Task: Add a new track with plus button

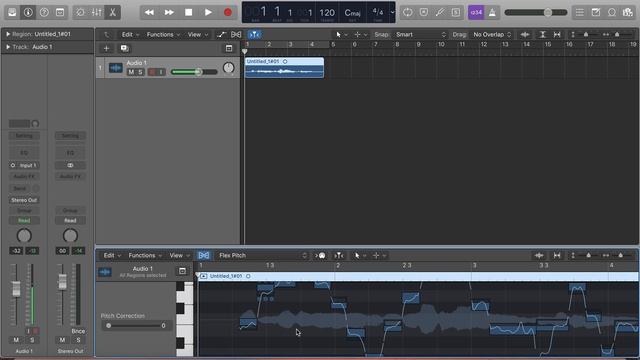Action: (x=106, y=49)
